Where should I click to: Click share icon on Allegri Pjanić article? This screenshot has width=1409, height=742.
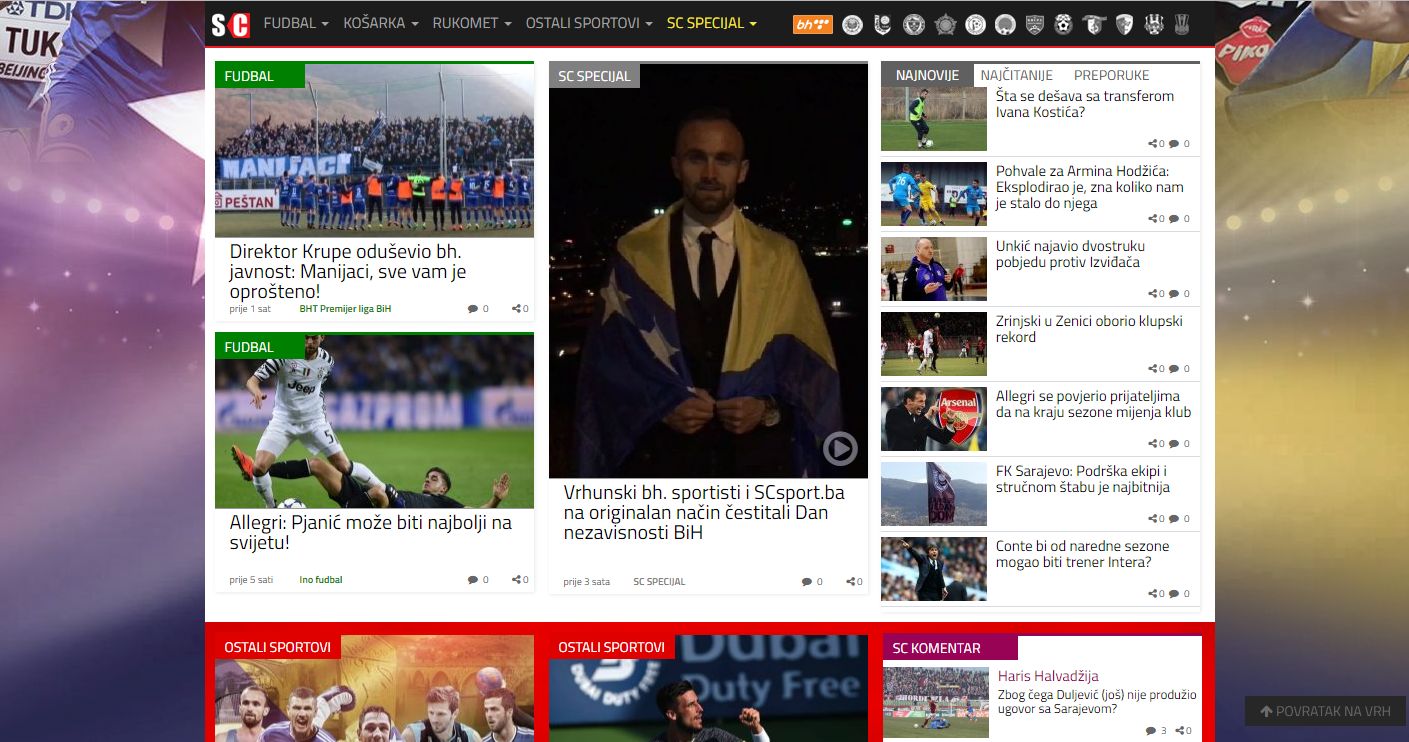516,580
